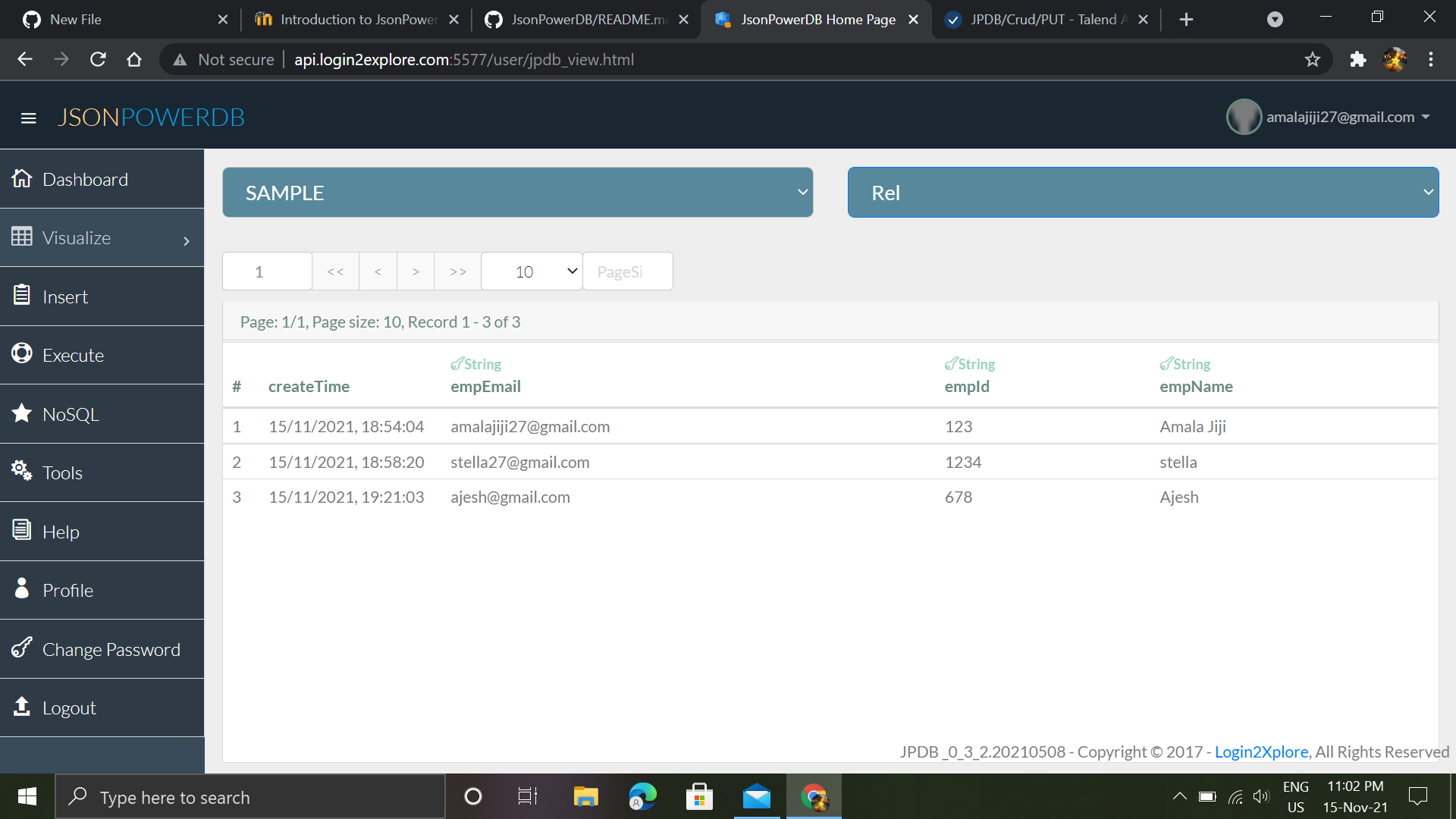Open the NoSQL section

pos(71,414)
